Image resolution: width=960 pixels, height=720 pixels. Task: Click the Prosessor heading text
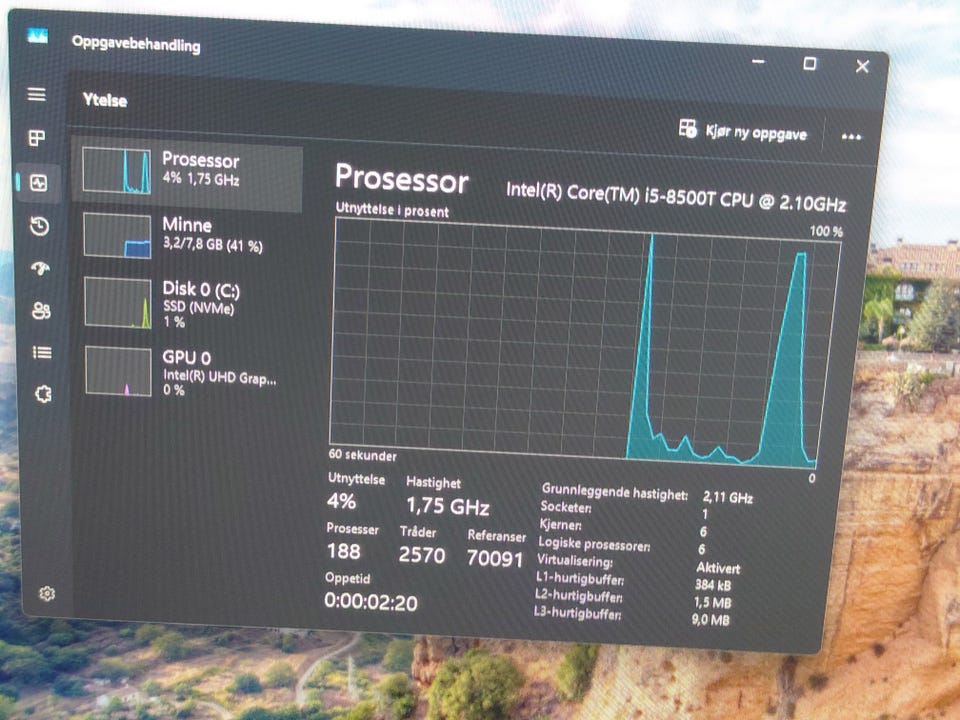click(402, 179)
